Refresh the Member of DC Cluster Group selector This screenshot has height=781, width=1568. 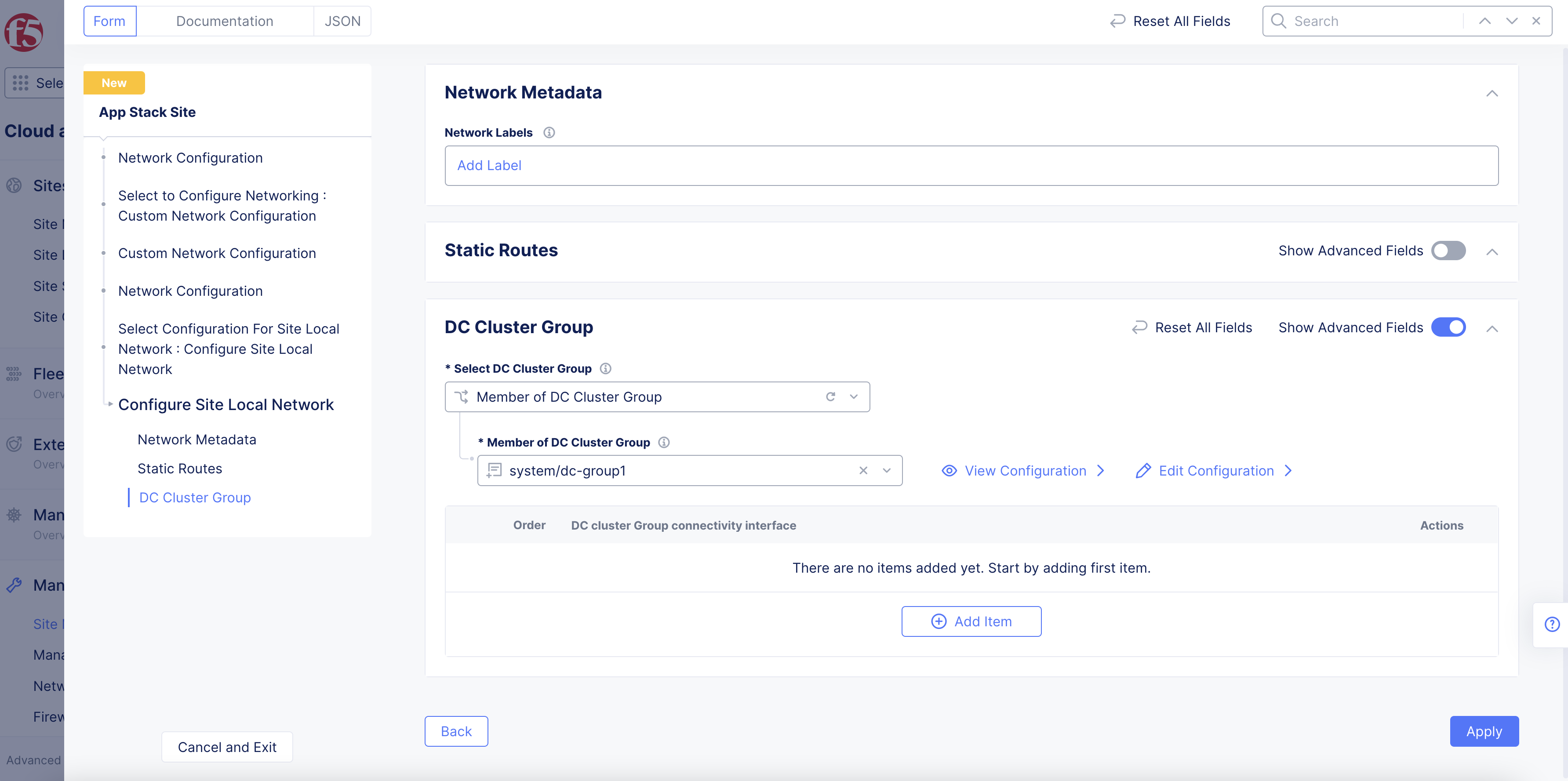[x=830, y=397]
